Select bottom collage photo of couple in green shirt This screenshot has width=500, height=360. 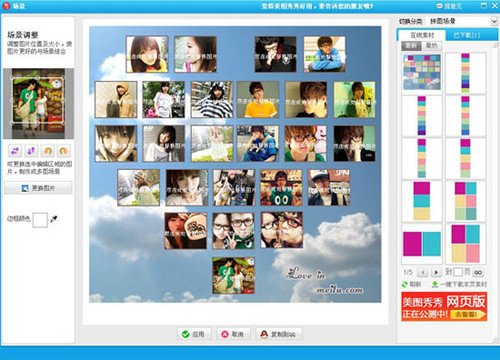pos(233,276)
